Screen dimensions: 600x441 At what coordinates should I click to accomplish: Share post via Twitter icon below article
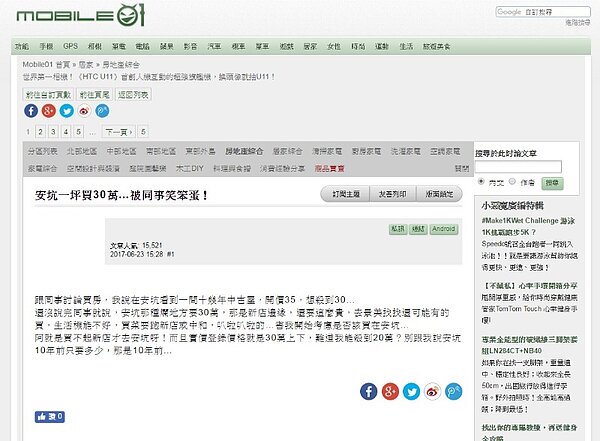point(411,391)
